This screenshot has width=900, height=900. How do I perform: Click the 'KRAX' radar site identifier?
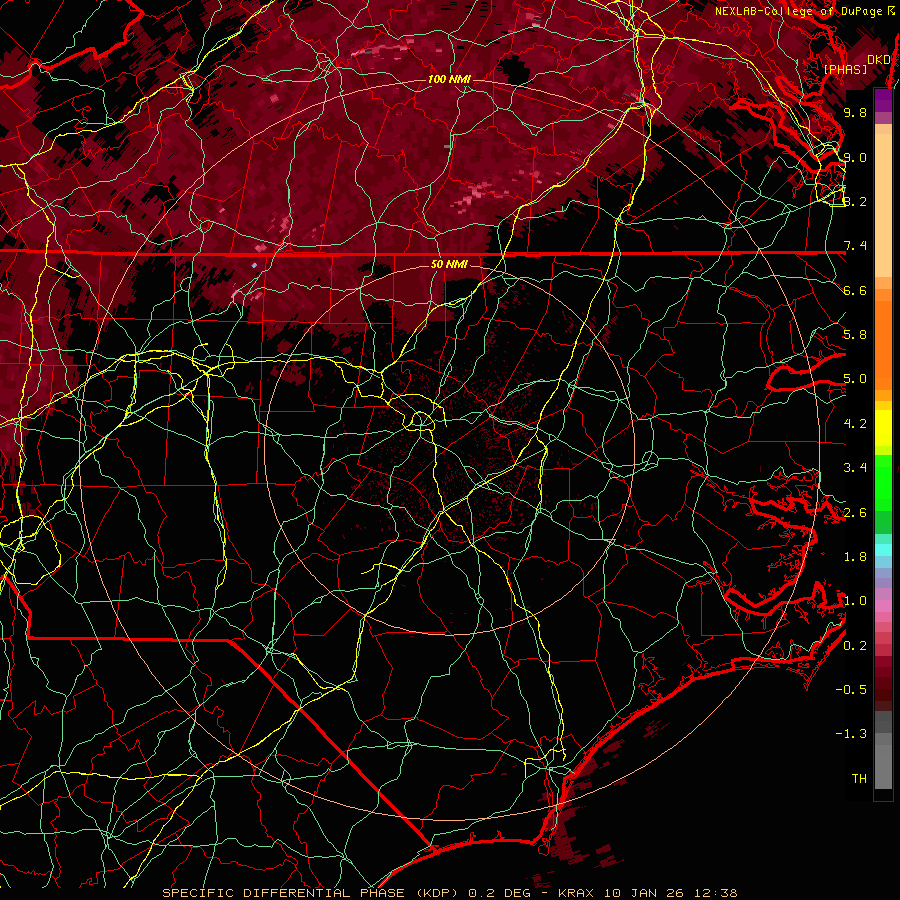click(x=577, y=893)
